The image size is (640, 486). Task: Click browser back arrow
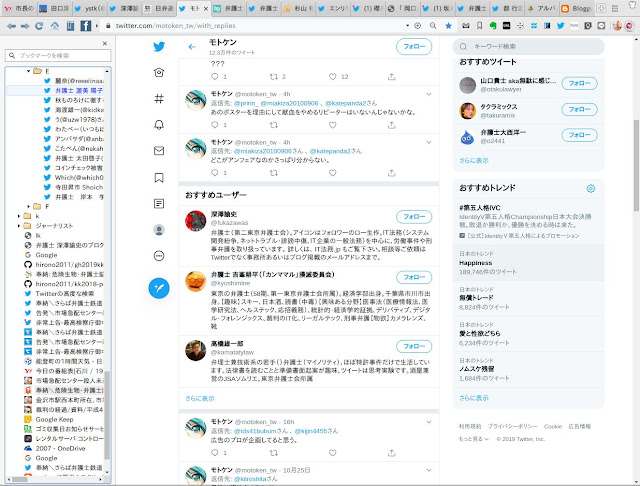click(11, 26)
